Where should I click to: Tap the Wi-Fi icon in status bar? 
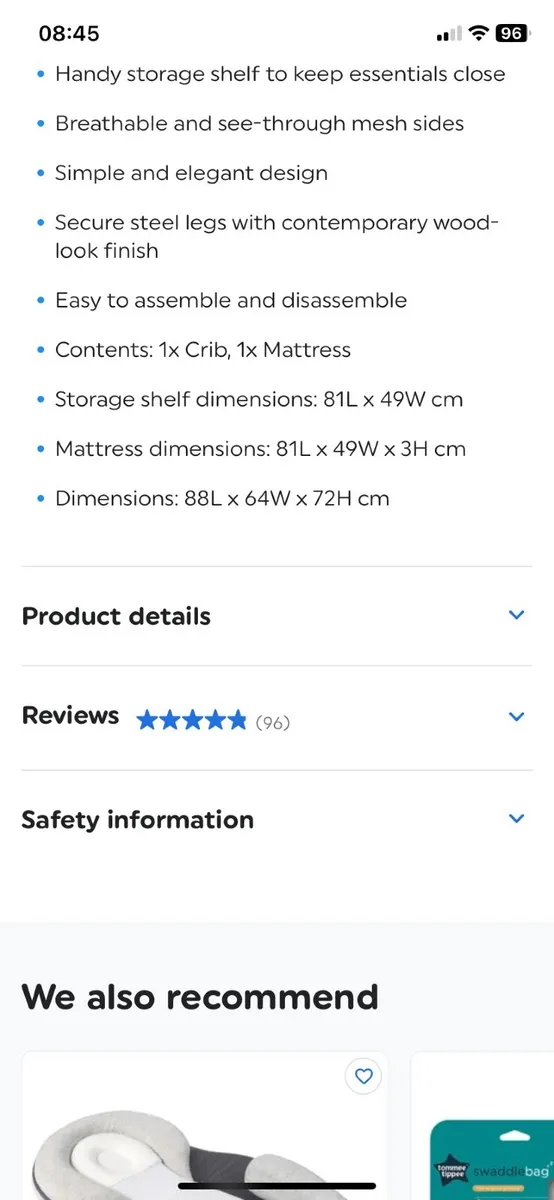tap(478, 33)
